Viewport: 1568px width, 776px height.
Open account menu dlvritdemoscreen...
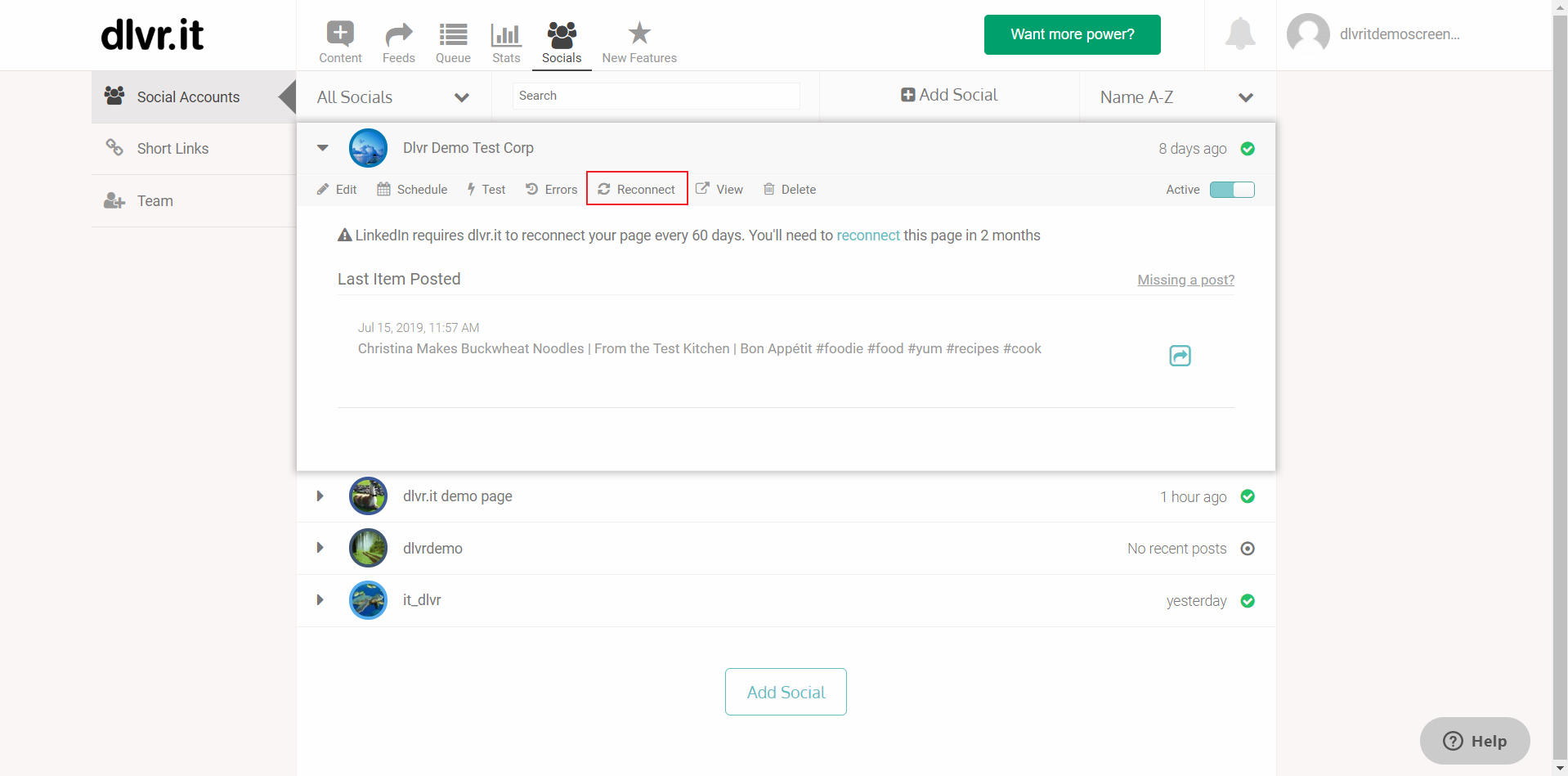pyautogui.click(x=1400, y=34)
